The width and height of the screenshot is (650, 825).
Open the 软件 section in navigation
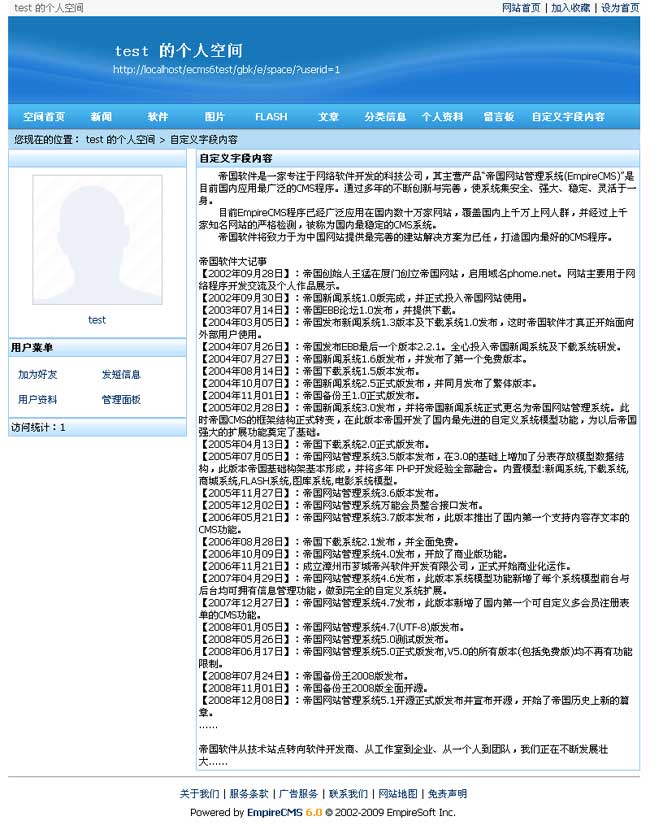coord(158,117)
